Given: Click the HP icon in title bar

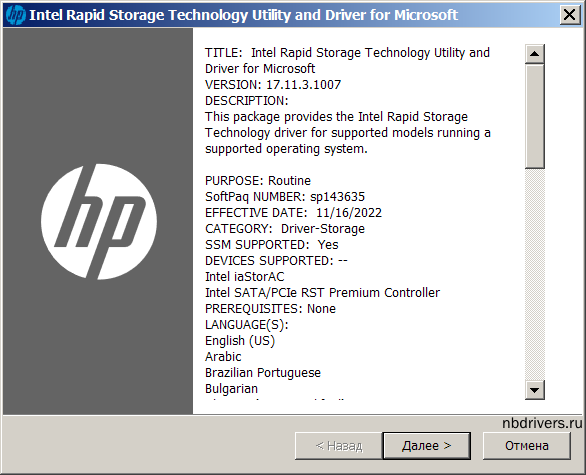Looking at the screenshot, I should (15, 15).
